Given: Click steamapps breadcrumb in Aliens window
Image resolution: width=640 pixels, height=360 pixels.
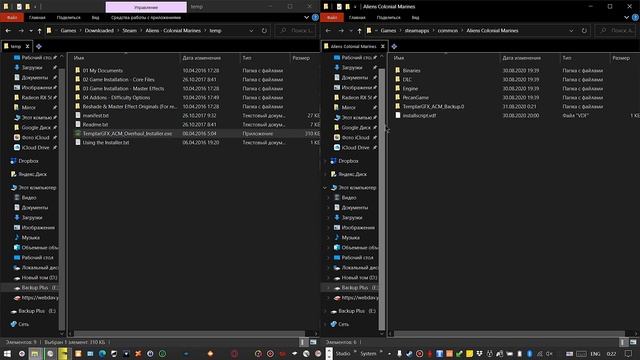Looking at the screenshot, I should click(417, 31).
